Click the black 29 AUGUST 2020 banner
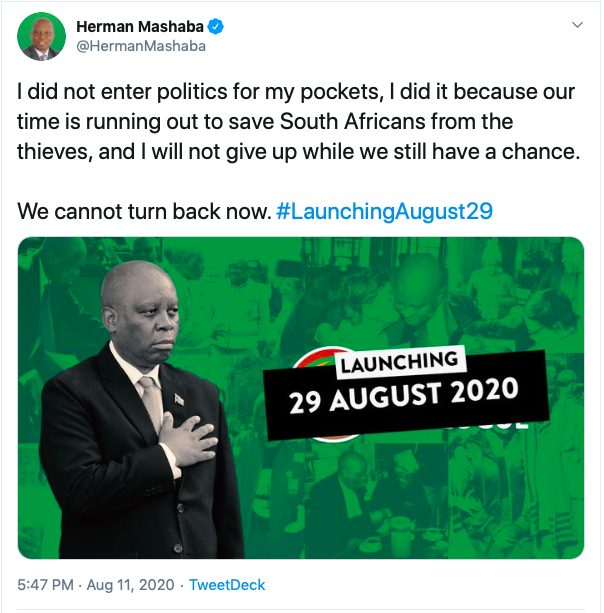 406,396
